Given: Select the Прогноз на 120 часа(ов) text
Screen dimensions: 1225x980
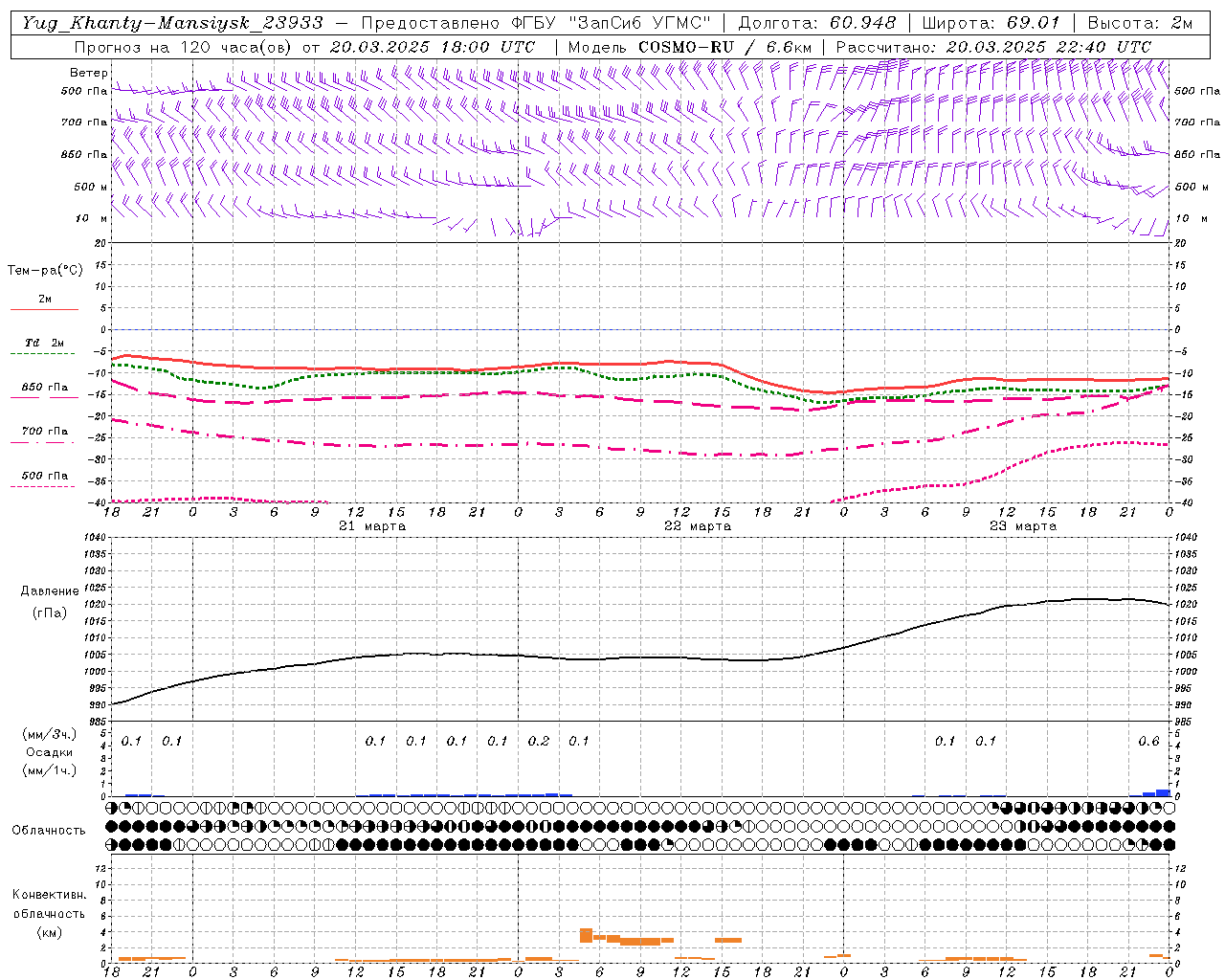Looking at the screenshot, I should [x=184, y=46].
